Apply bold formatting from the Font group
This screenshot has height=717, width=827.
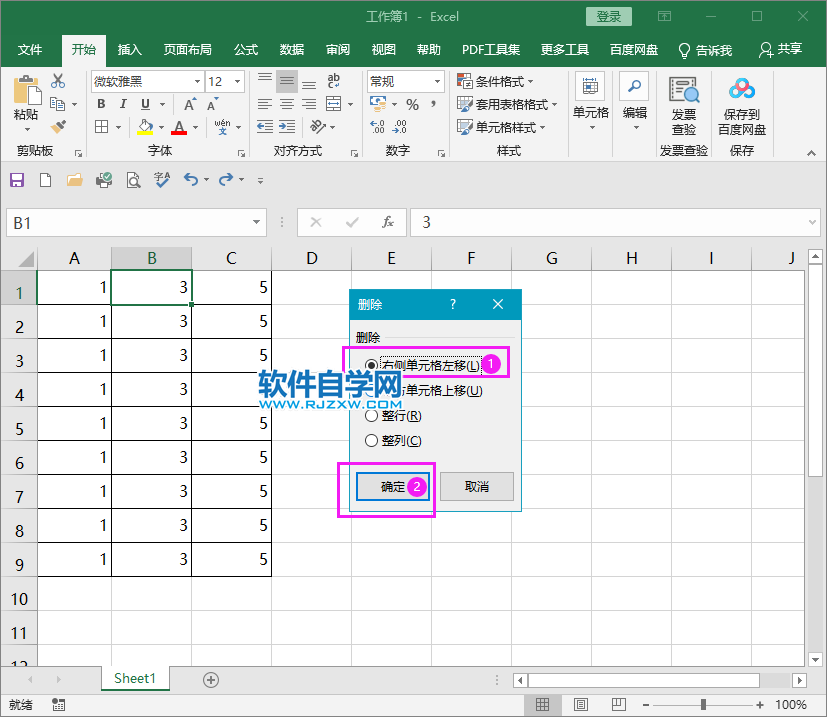(x=100, y=104)
